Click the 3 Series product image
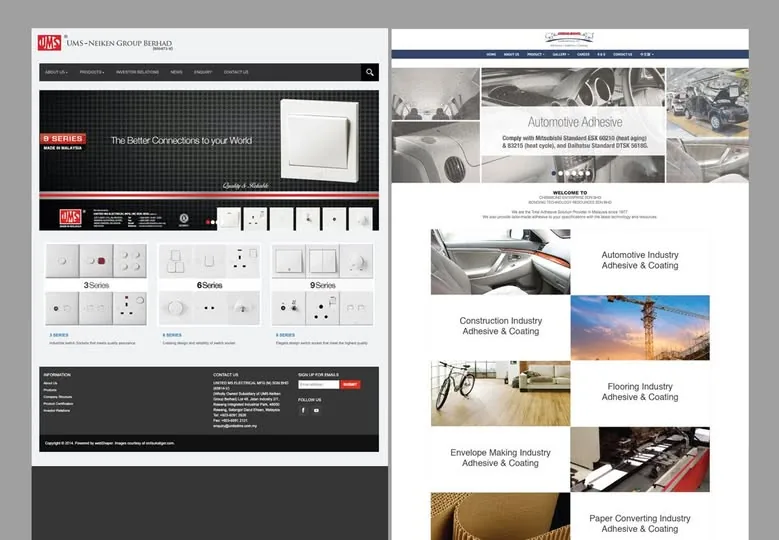 pos(96,285)
